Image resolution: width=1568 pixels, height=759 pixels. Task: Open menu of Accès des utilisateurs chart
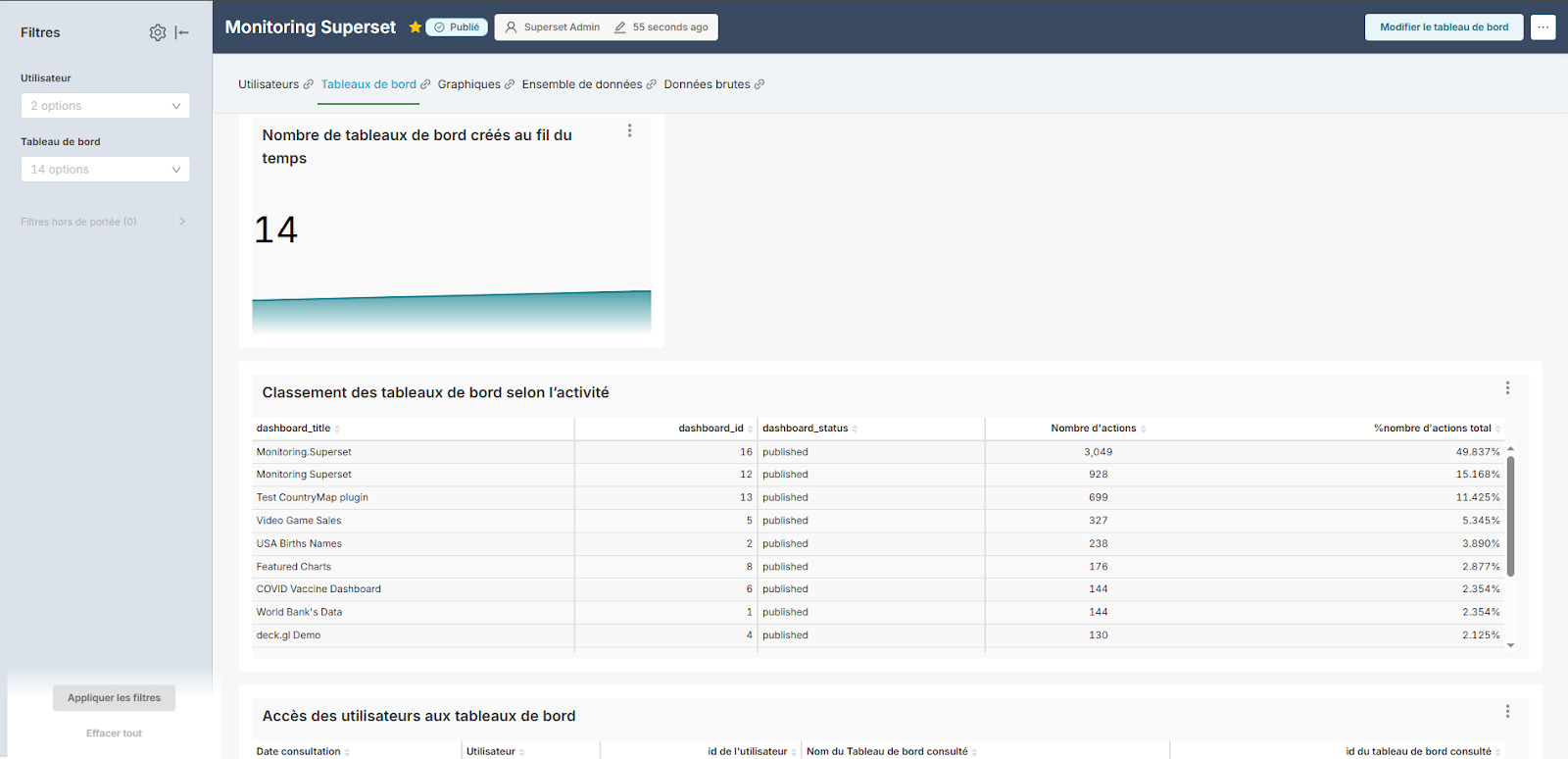click(x=1507, y=712)
